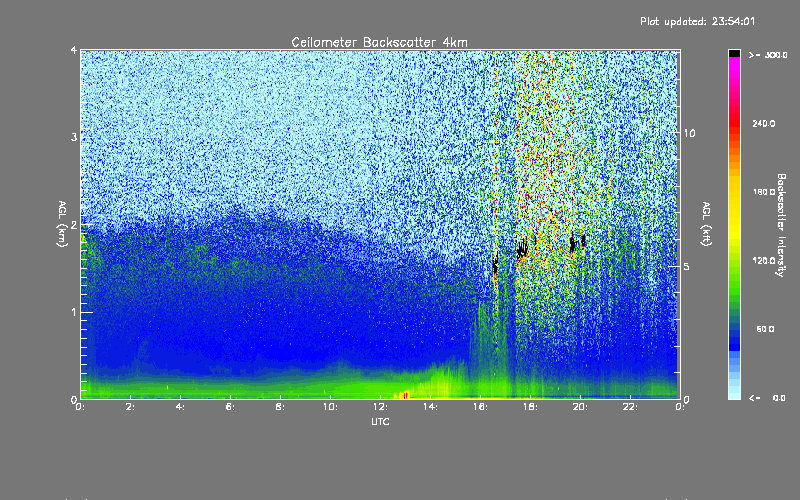Click the red hotspot near 13: at ground level
The height and width of the screenshot is (500, 800).
pyautogui.click(x=405, y=395)
